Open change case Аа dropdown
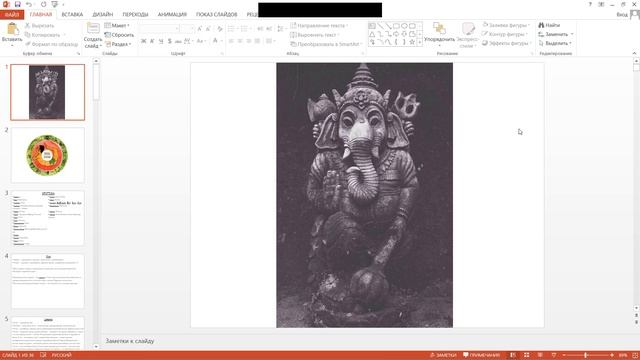Screen dimensions: 640x360 [x=200, y=41]
